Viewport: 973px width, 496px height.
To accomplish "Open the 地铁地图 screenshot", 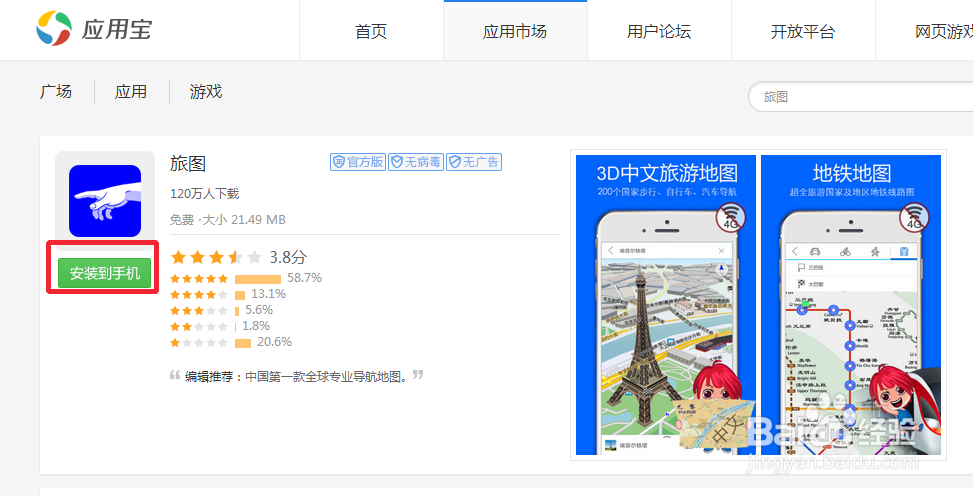I will click(x=851, y=305).
